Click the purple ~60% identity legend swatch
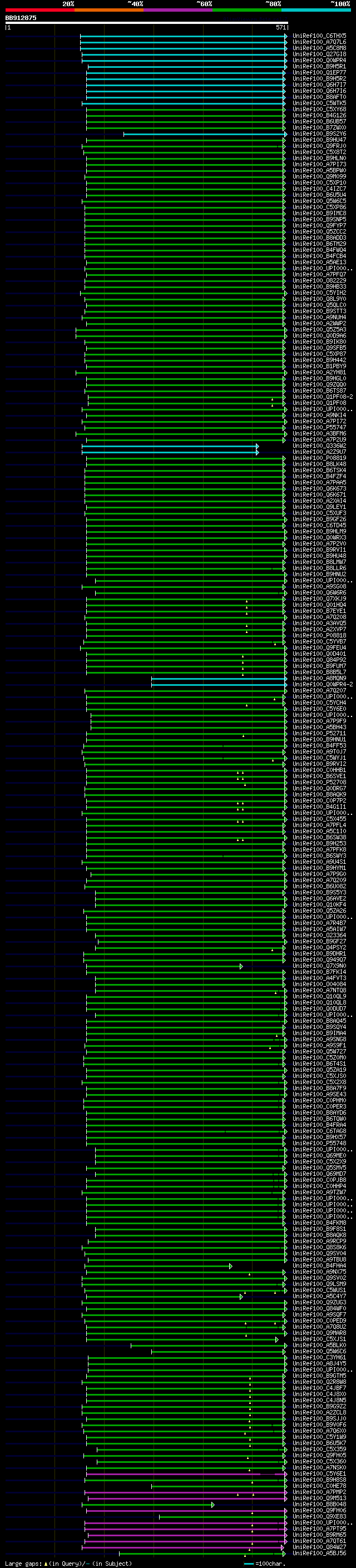356x1568 pixels. click(179, 10)
